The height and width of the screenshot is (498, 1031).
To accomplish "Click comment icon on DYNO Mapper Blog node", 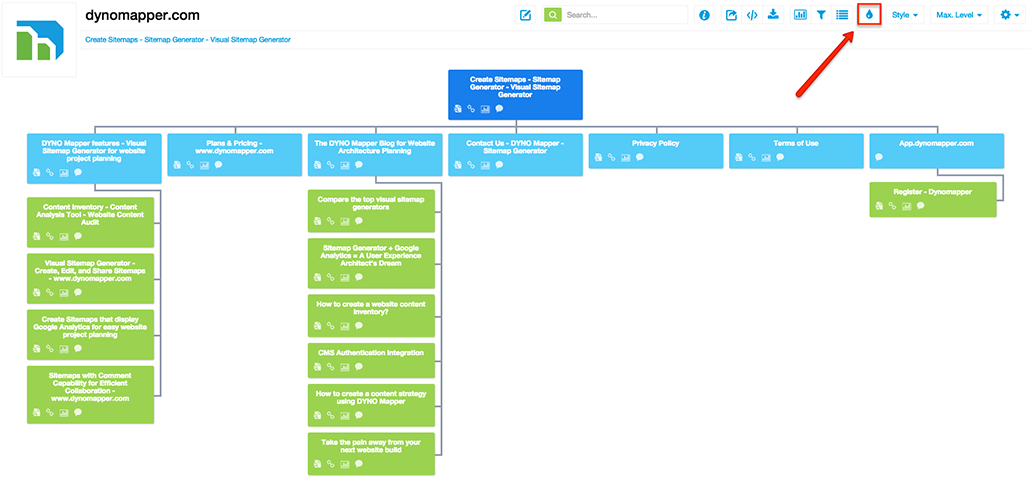I will coord(358,164).
